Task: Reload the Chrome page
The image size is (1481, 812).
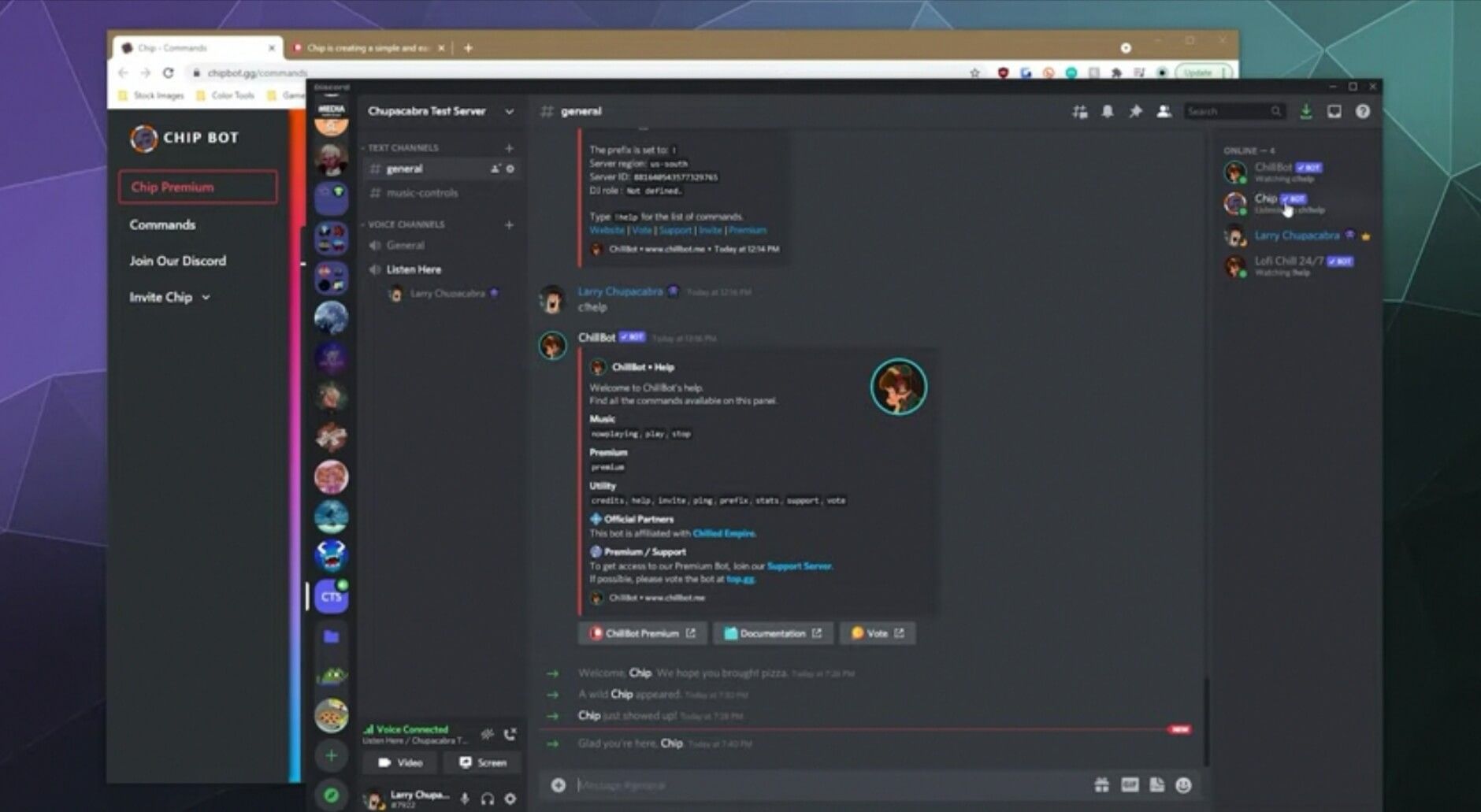Action: click(x=168, y=72)
